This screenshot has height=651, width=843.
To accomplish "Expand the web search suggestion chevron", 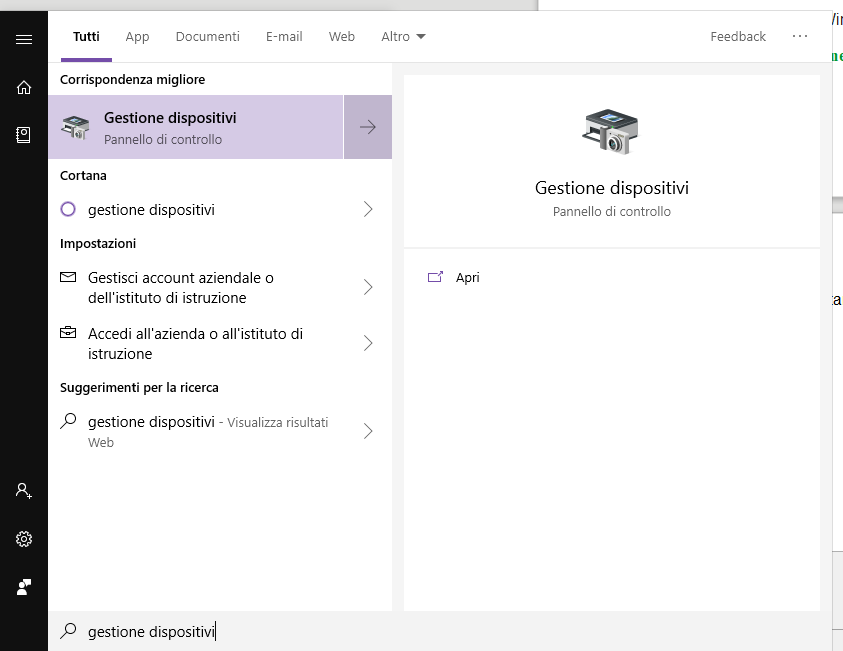I will click(368, 431).
